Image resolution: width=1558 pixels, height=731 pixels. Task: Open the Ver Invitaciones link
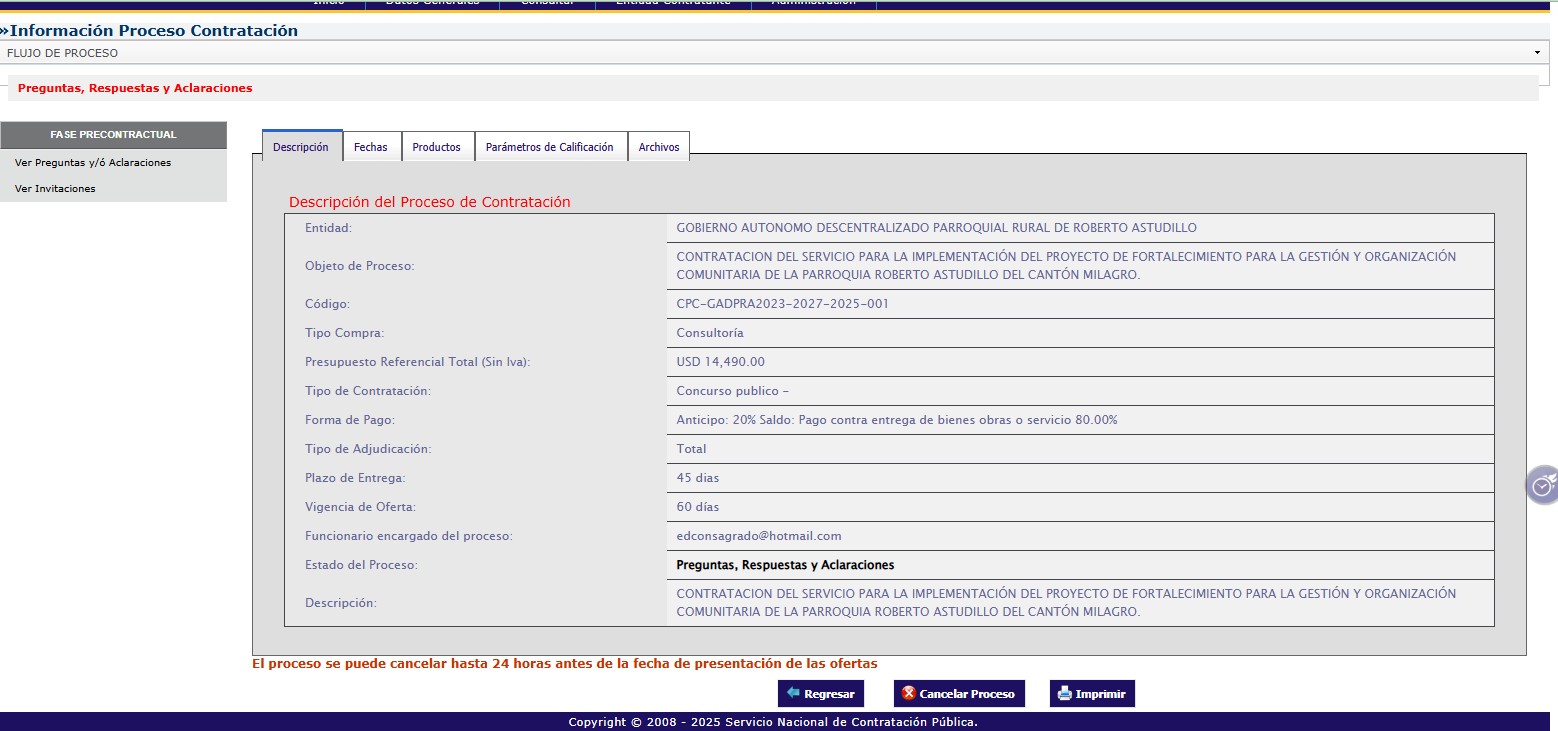[55, 189]
